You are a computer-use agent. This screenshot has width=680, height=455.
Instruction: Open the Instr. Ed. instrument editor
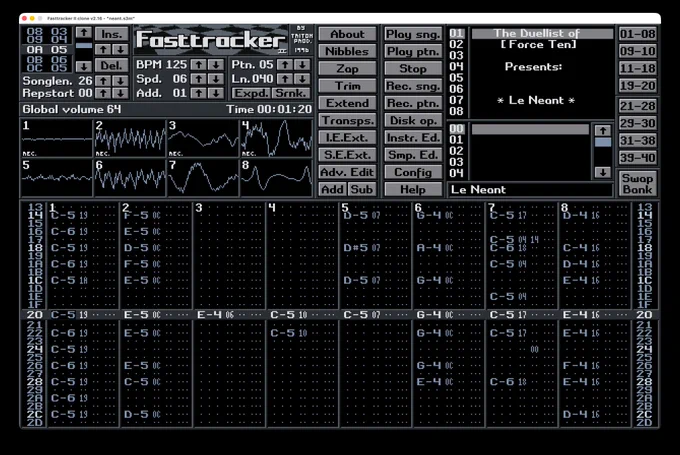click(x=413, y=137)
